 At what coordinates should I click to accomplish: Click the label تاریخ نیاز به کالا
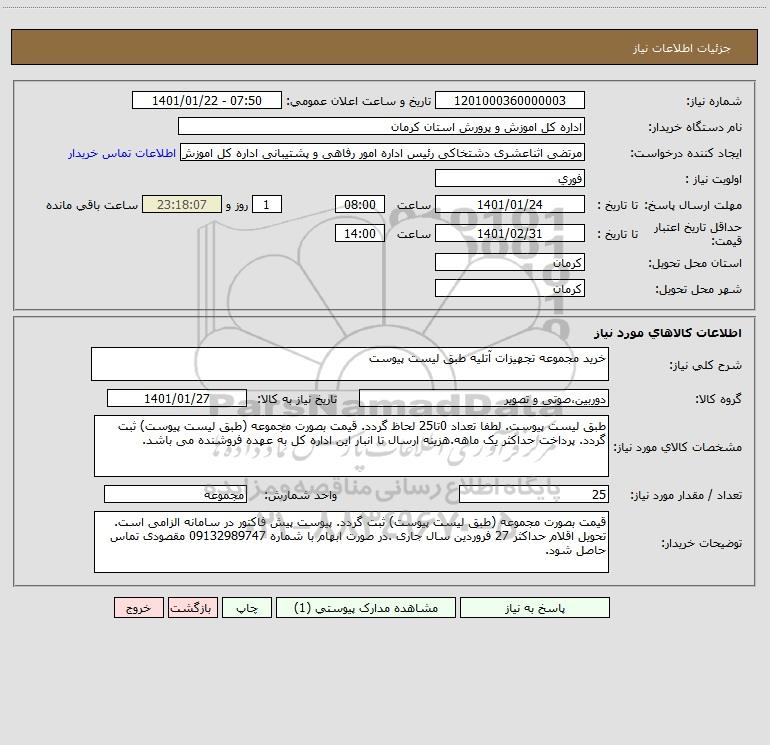[297, 399]
